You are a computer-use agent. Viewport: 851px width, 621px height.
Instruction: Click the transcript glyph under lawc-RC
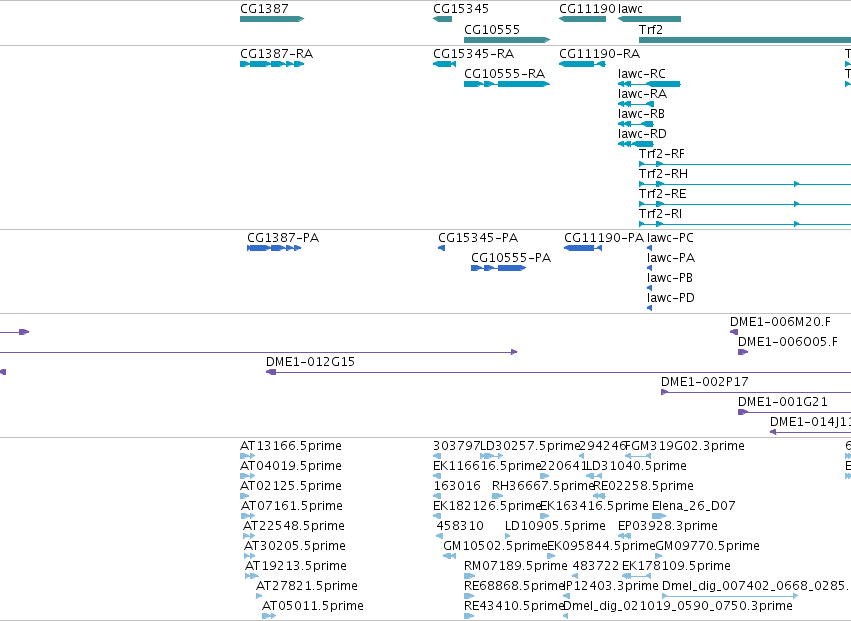(x=649, y=84)
